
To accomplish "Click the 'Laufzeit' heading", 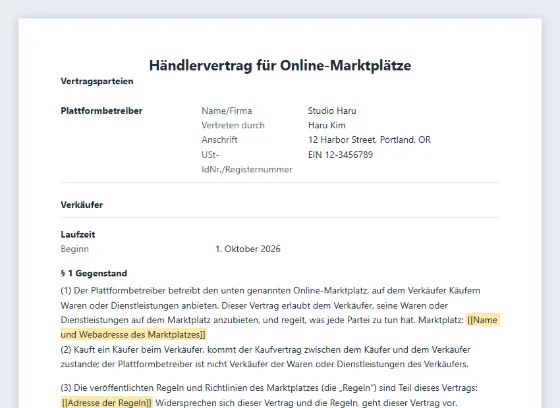I will click(78, 234).
